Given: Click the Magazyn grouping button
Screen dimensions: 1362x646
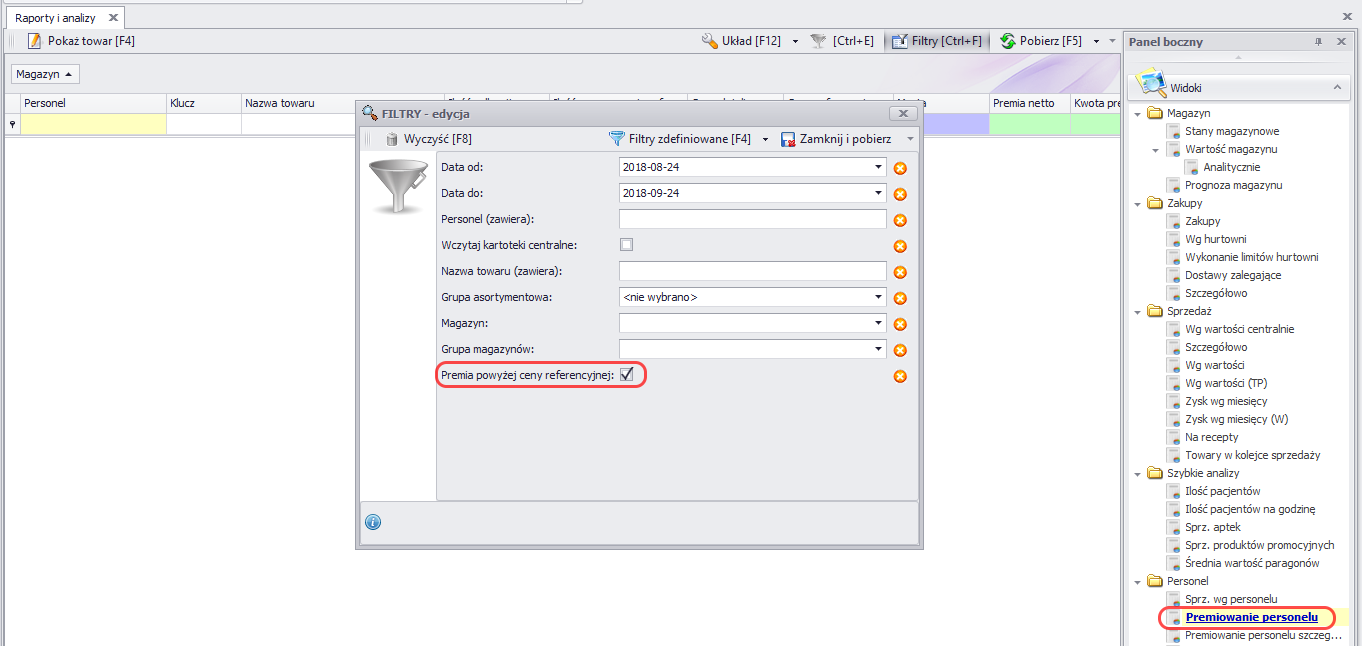Looking at the screenshot, I should 45,74.
